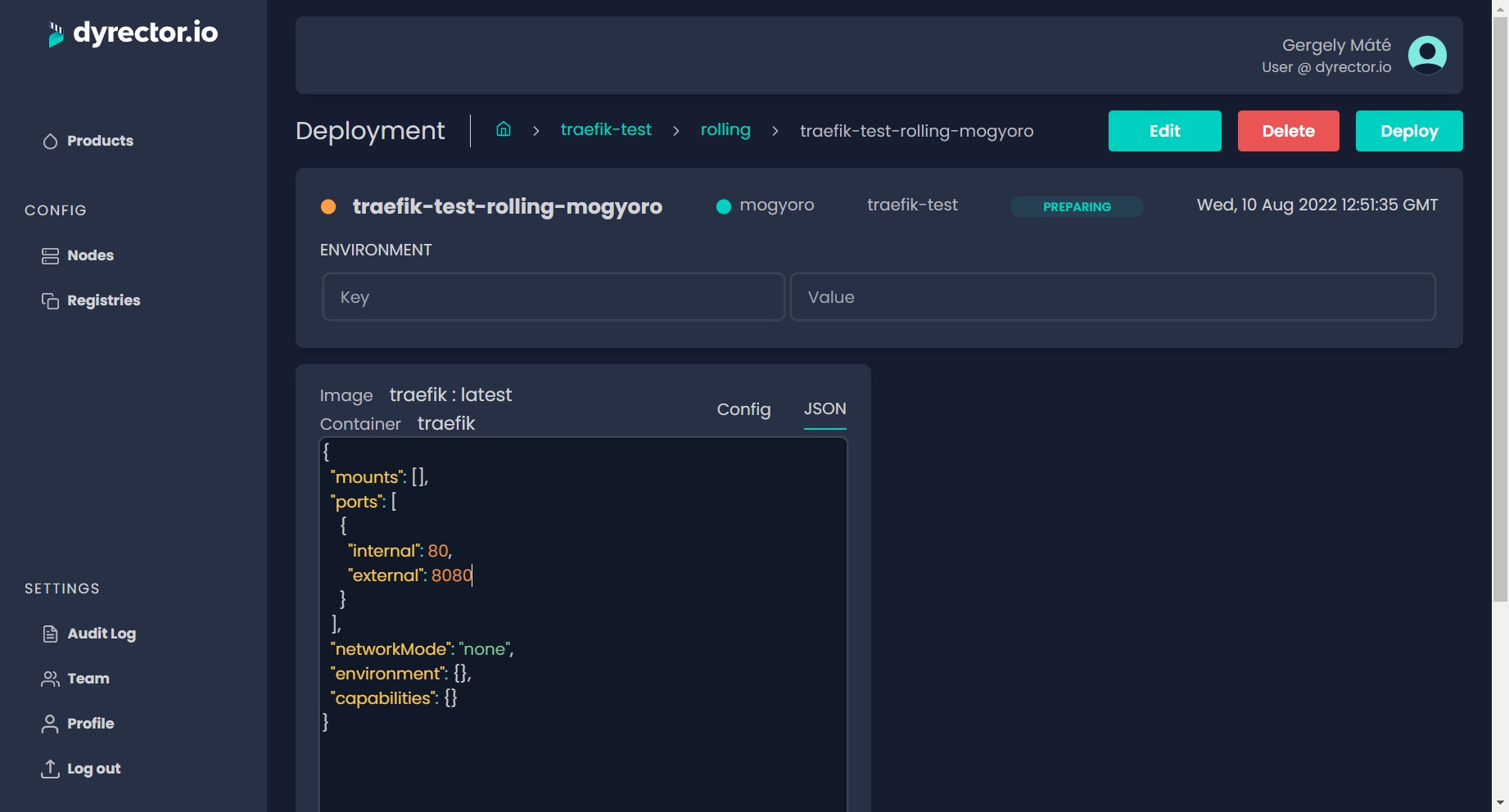
Task: Click the user avatar icon
Action: 1427,55
